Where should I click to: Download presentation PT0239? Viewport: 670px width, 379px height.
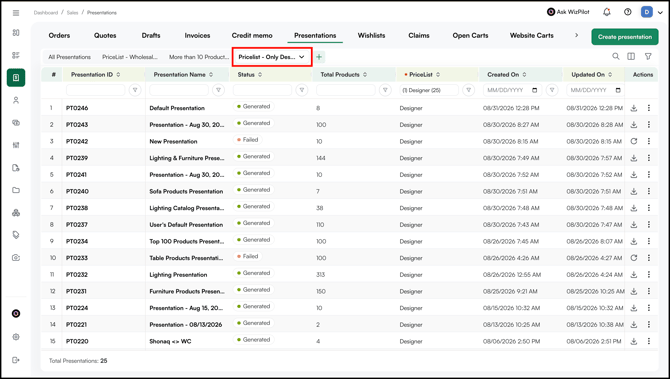click(x=634, y=158)
